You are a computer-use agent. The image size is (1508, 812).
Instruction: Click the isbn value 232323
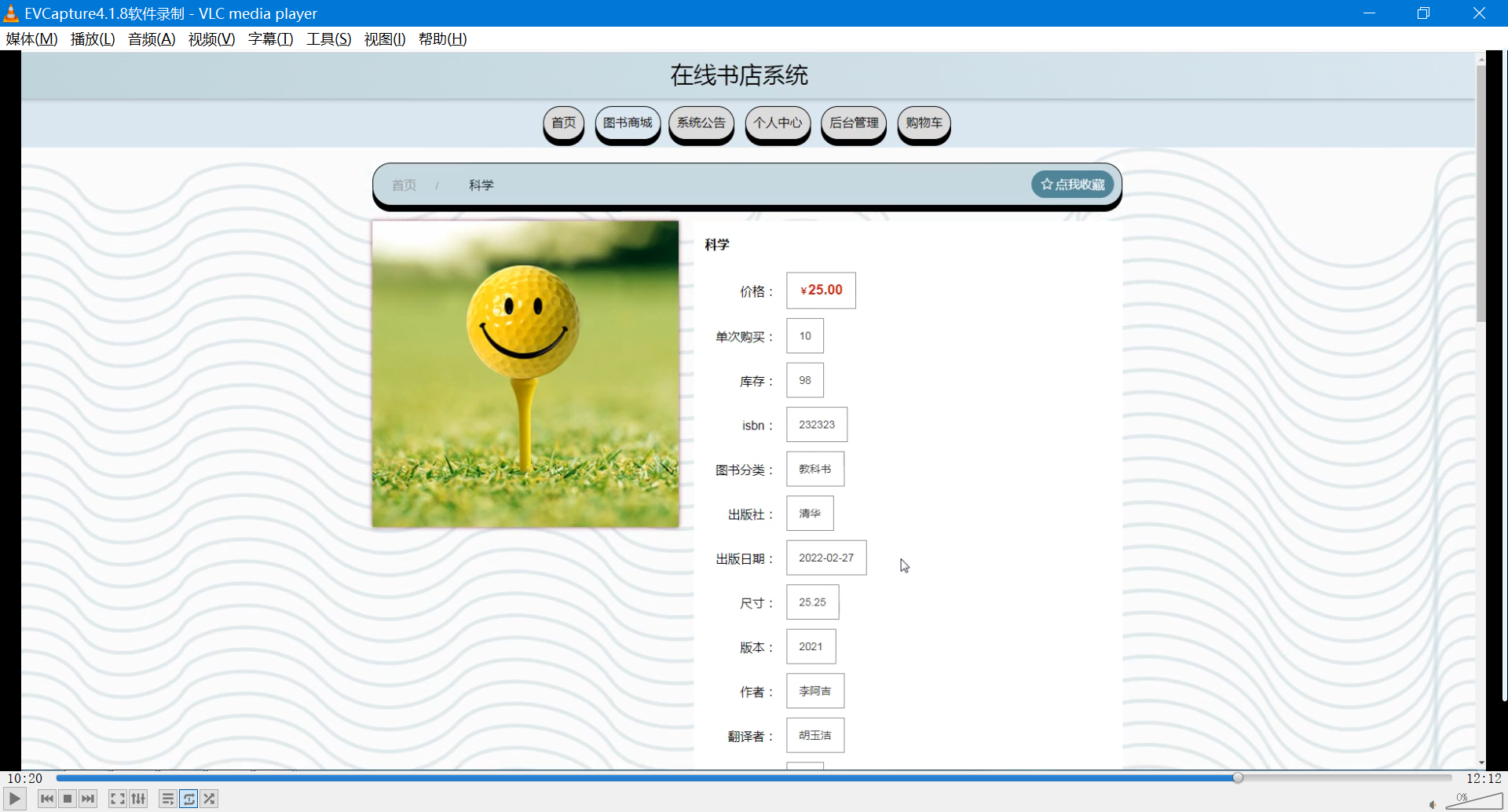(x=817, y=425)
